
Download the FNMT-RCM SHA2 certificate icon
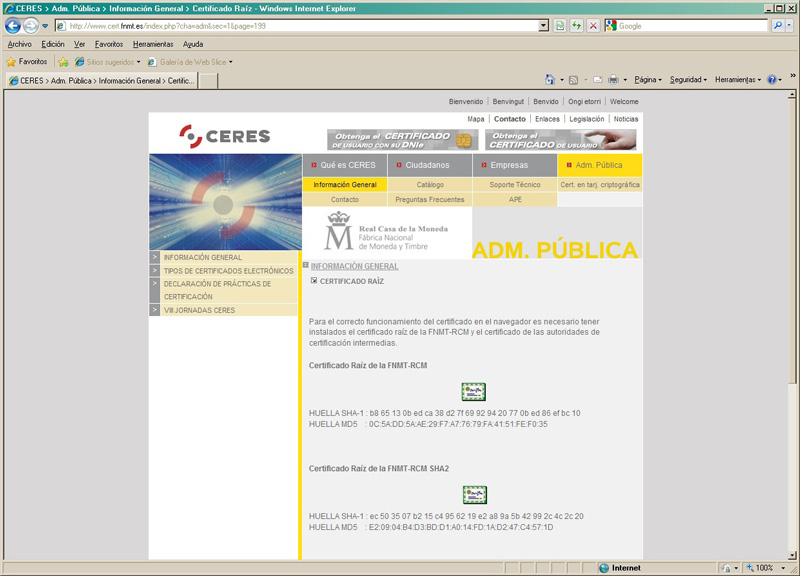coord(474,494)
